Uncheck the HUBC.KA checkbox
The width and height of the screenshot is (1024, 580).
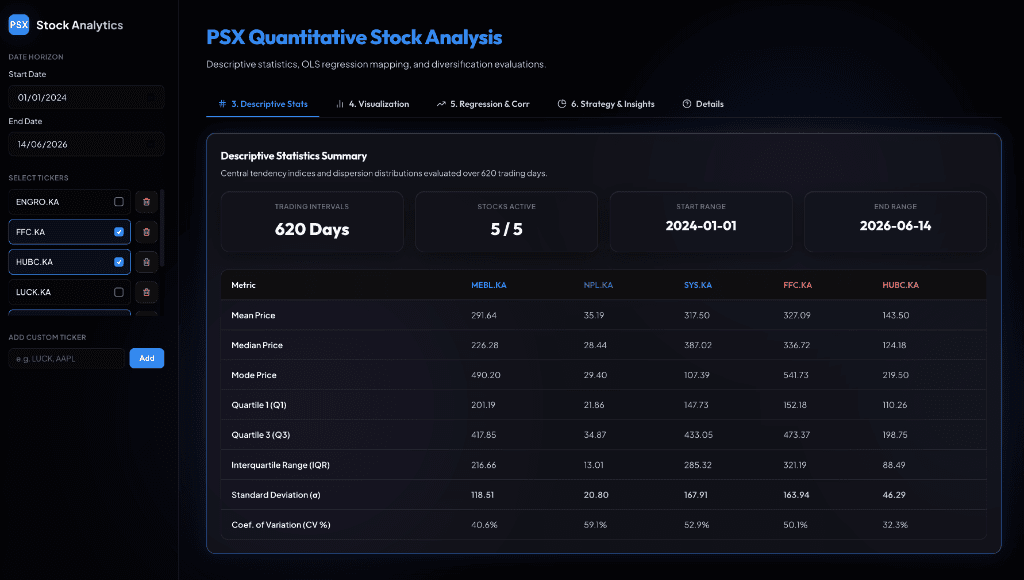click(x=119, y=262)
